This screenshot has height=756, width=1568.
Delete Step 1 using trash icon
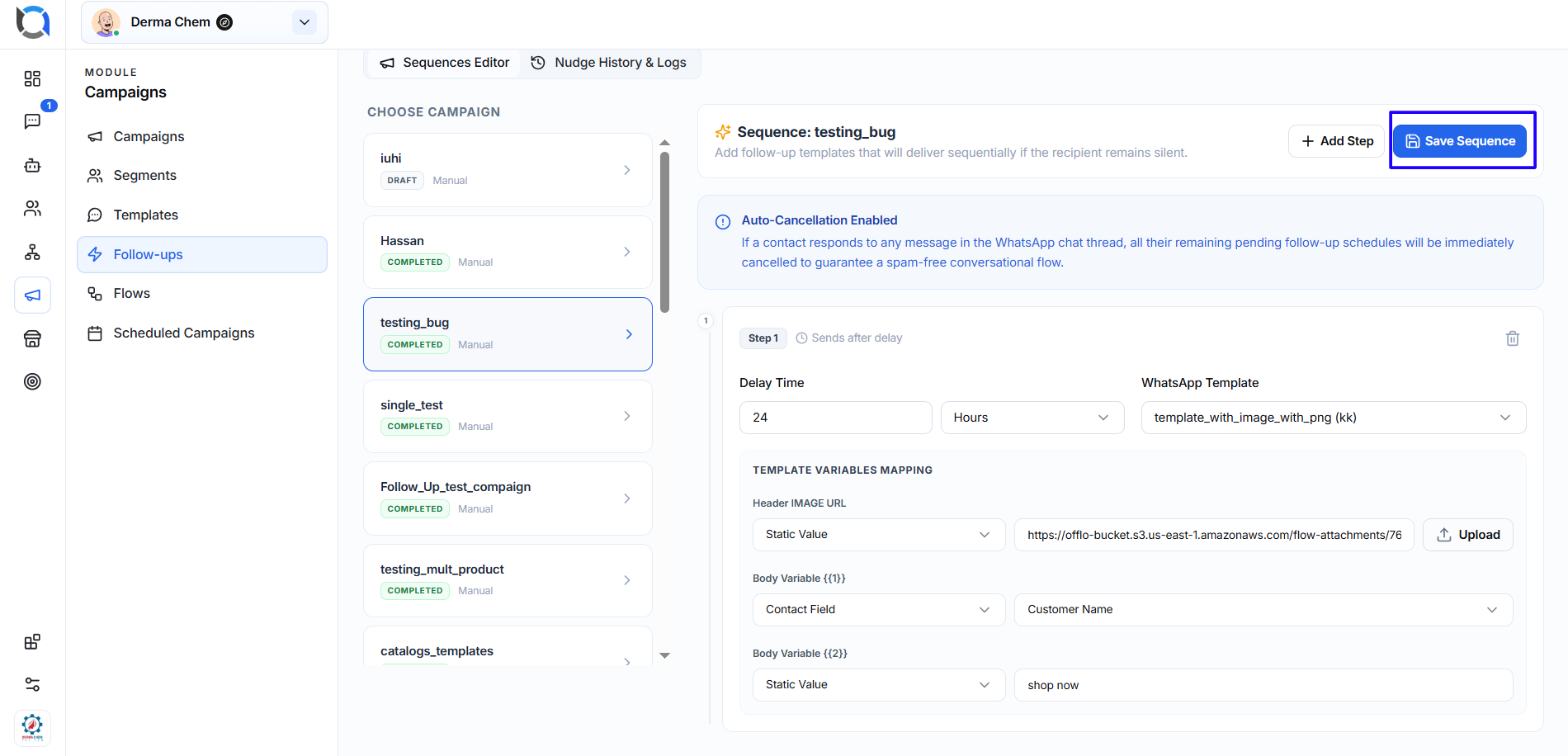[x=1513, y=338]
